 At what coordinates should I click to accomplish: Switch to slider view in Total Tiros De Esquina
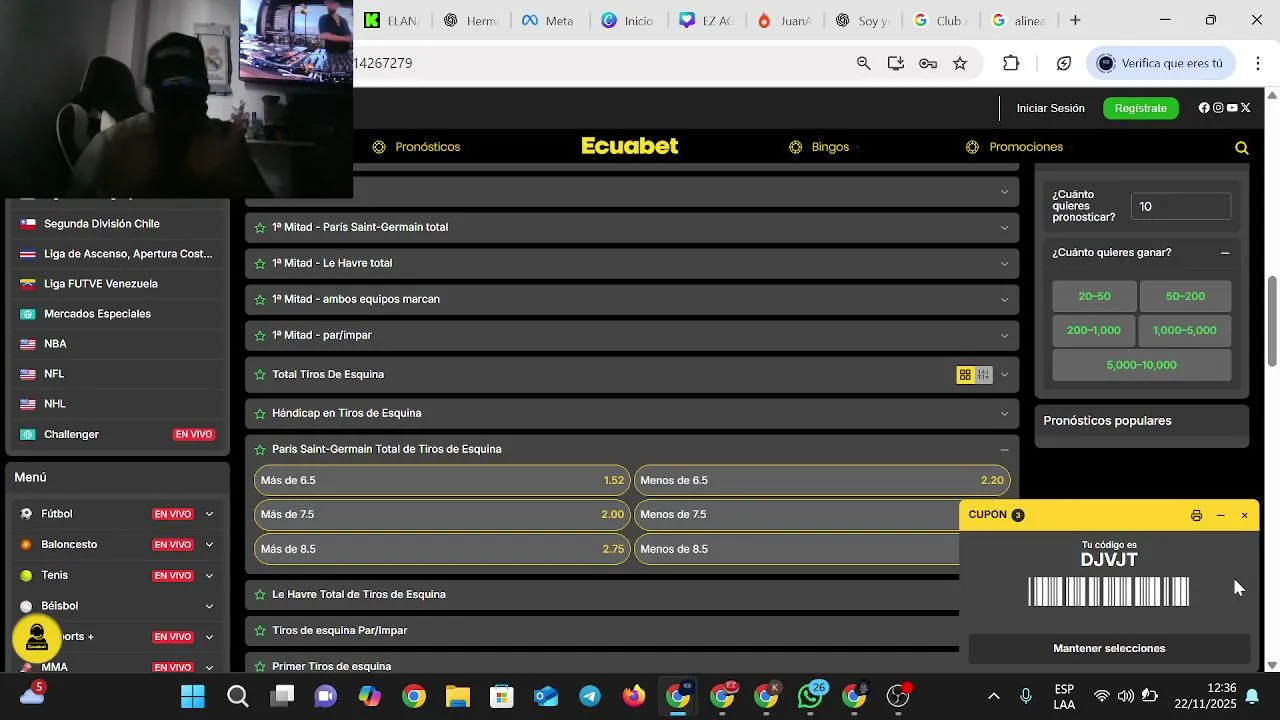[x=984, y=375]
